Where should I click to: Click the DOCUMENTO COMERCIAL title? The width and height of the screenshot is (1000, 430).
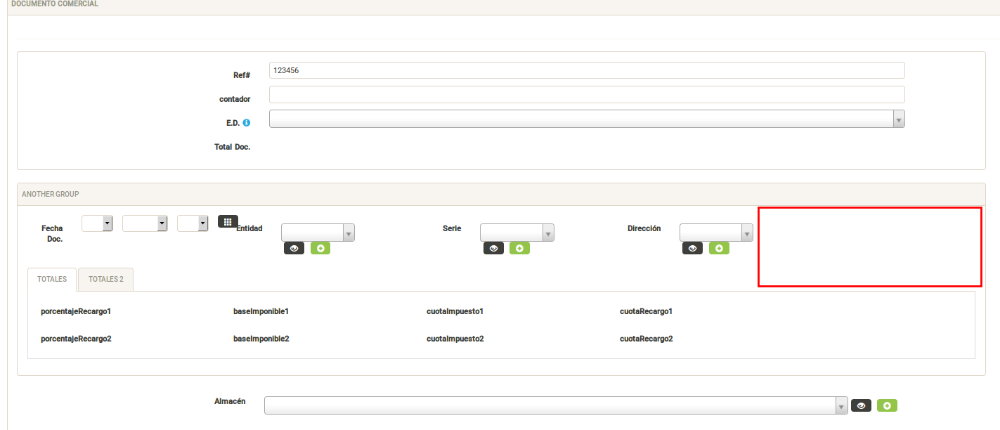54,4
